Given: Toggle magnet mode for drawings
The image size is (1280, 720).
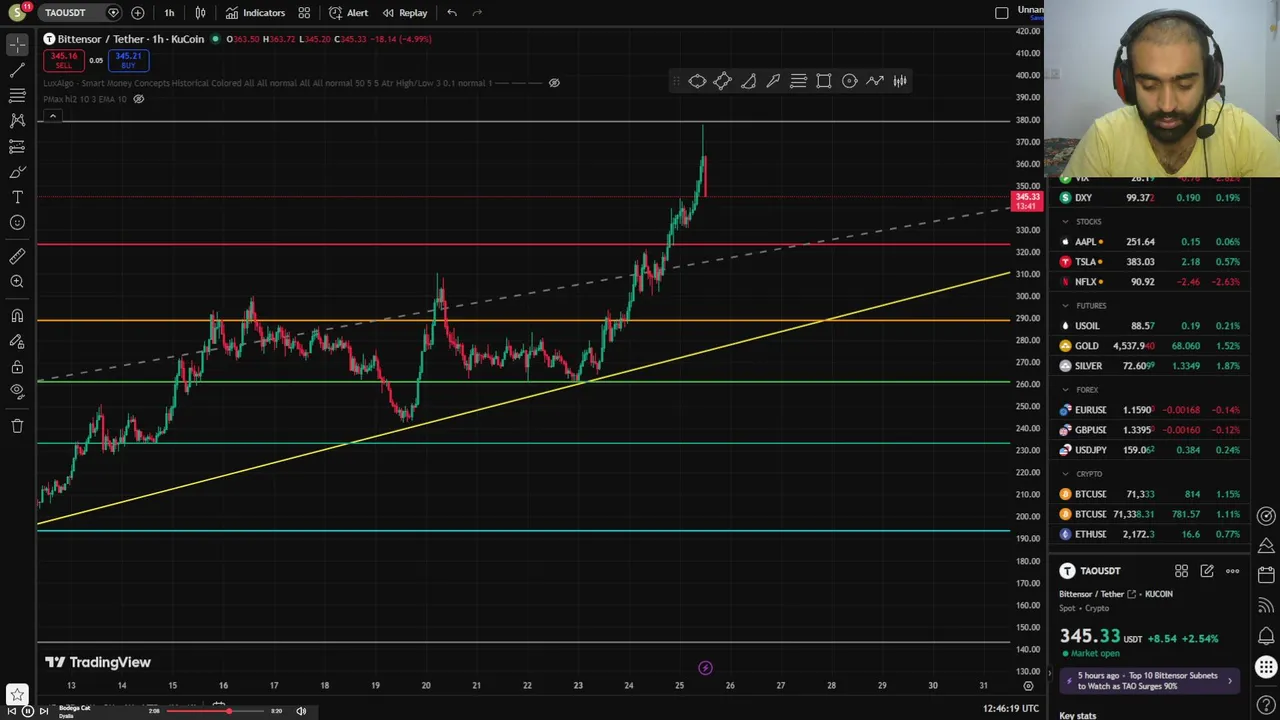Looking at the screenshot, I should [17, 316].
